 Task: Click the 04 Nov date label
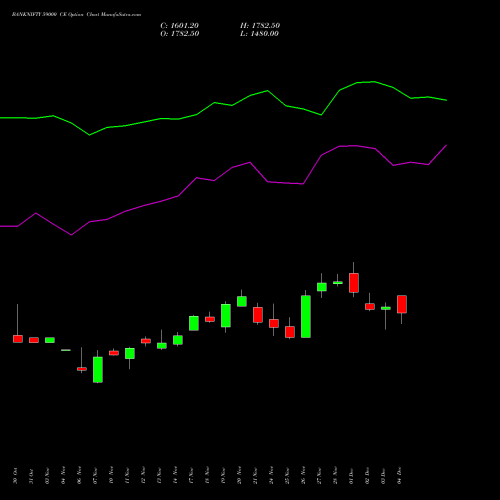(x=63, y=476)
